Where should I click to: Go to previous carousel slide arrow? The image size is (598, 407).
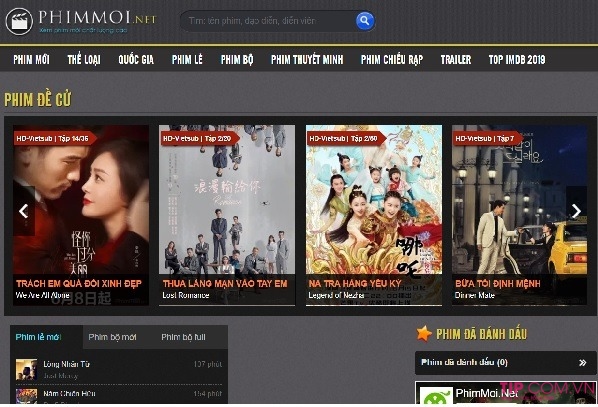coord(24,211)
